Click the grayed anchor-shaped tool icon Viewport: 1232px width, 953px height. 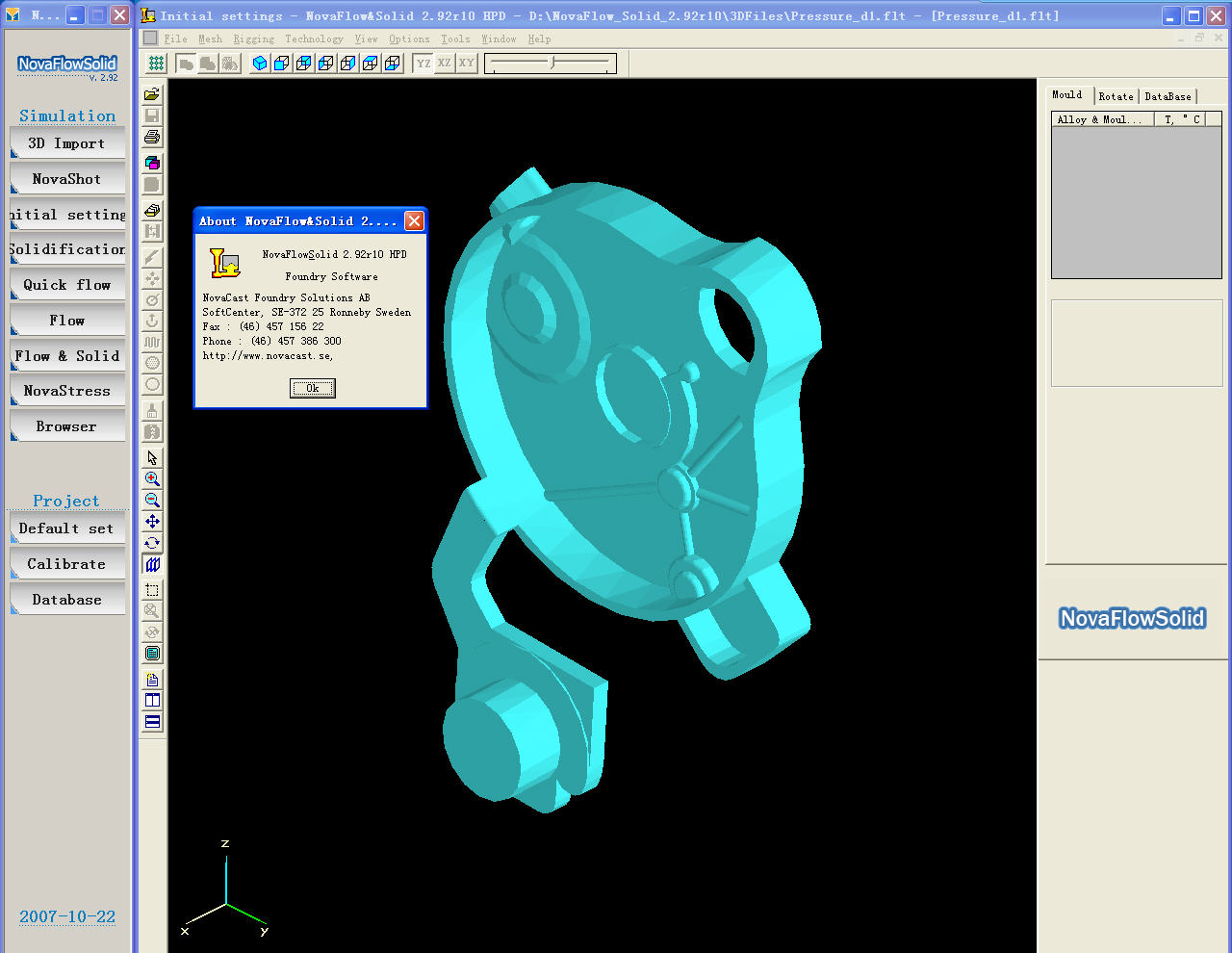[152, 321]
